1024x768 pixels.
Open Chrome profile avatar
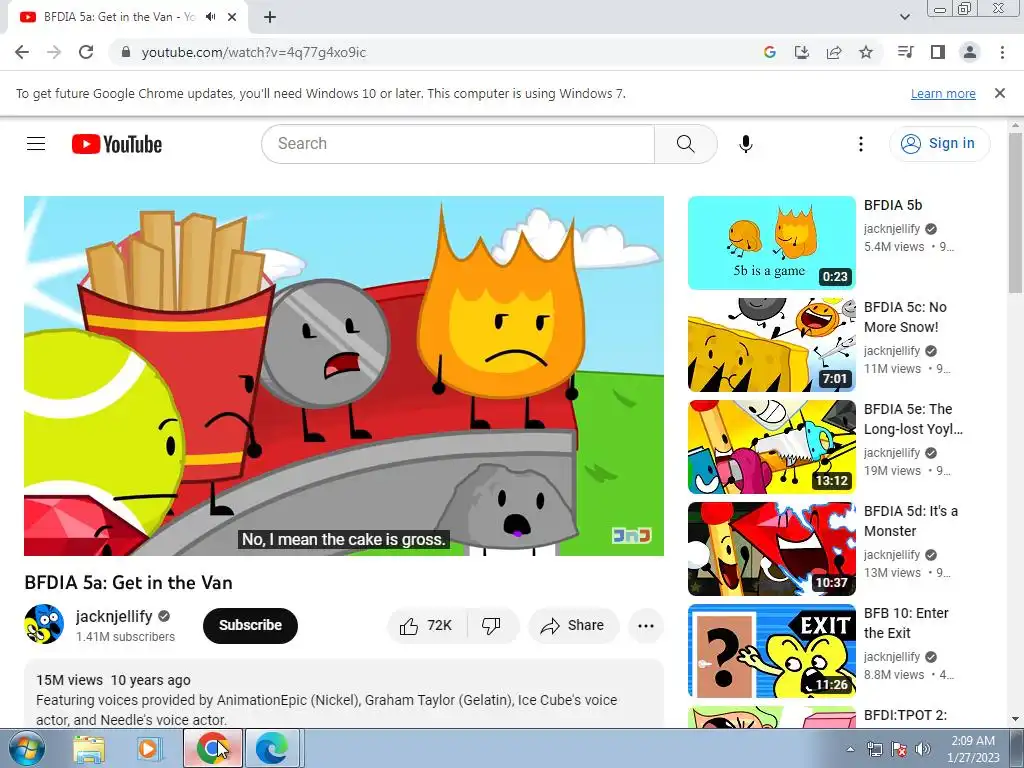[x=970, y=52]
